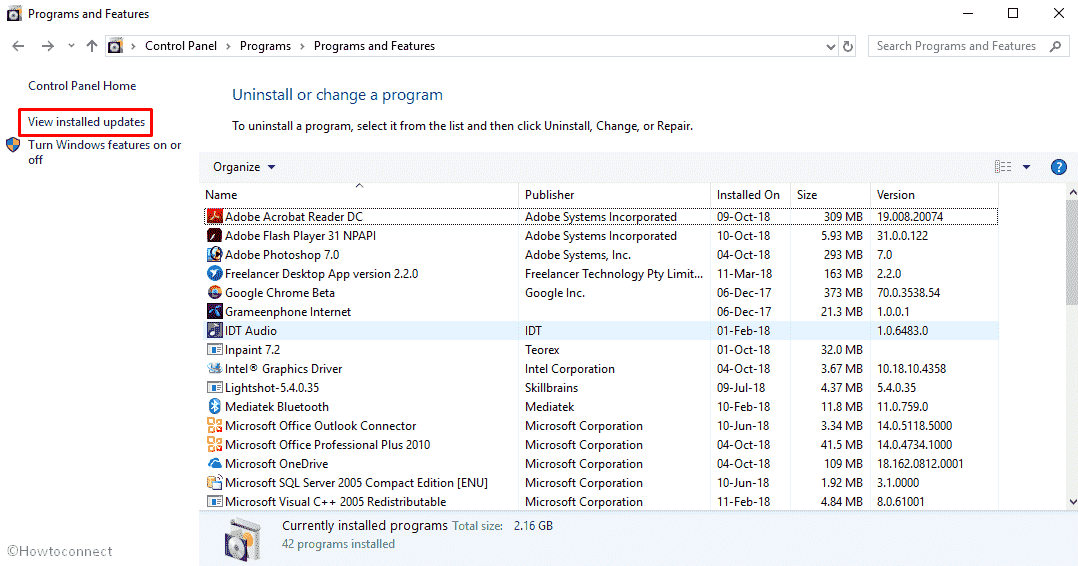This screenshot has height=566, width=1078.
Task: Select Mediatek Bluetooth program name
Action: pos(277,407)
